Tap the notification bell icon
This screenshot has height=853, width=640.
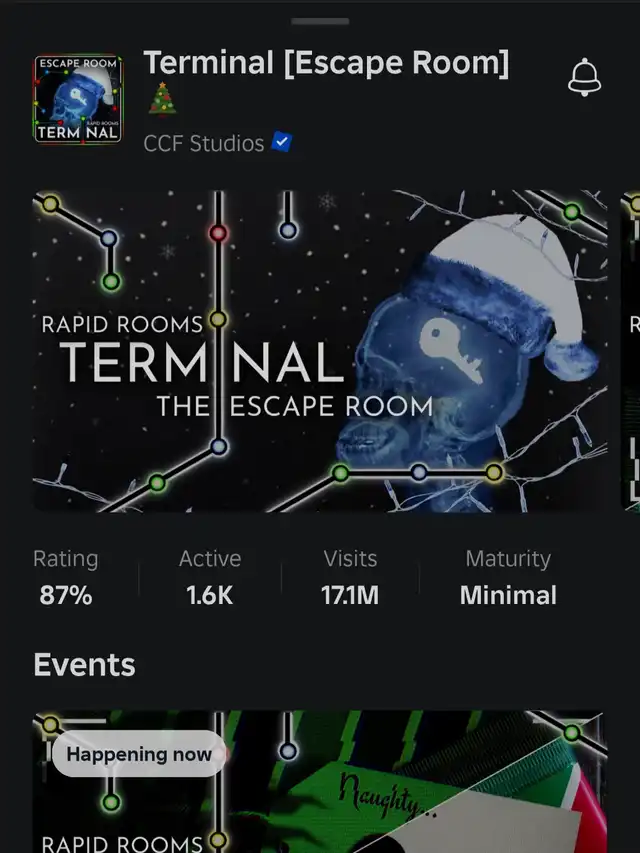584,77
